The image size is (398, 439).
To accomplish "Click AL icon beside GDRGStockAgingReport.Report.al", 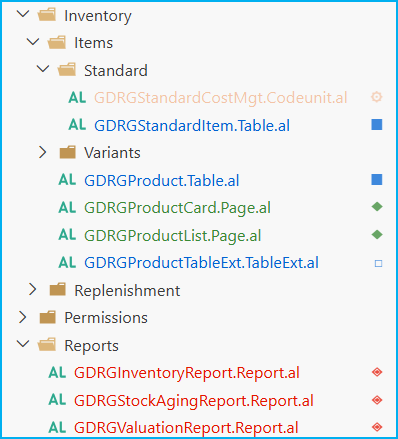I will click(57, 400).
